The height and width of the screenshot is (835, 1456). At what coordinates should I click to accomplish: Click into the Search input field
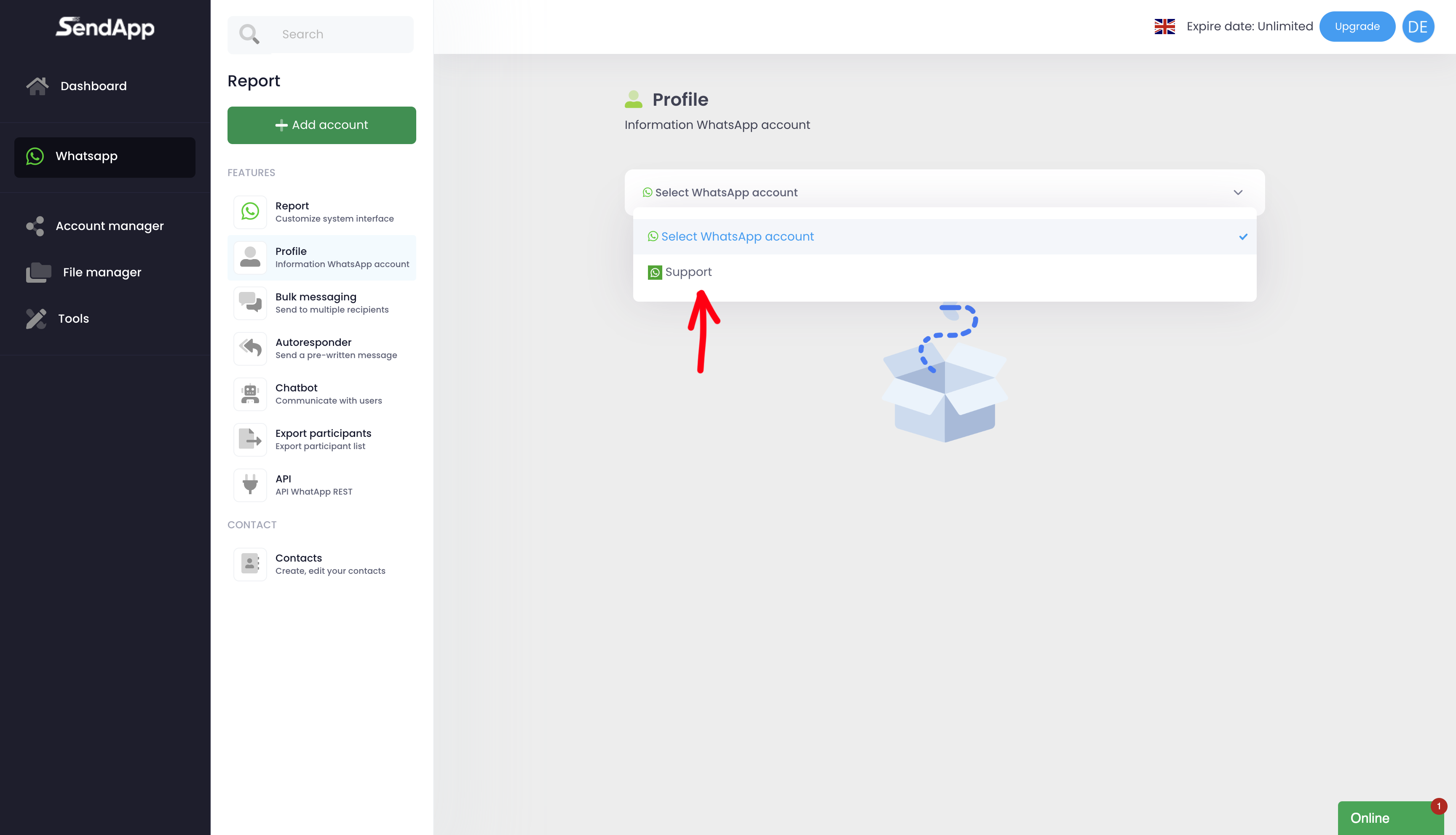[x=342, y=35]
